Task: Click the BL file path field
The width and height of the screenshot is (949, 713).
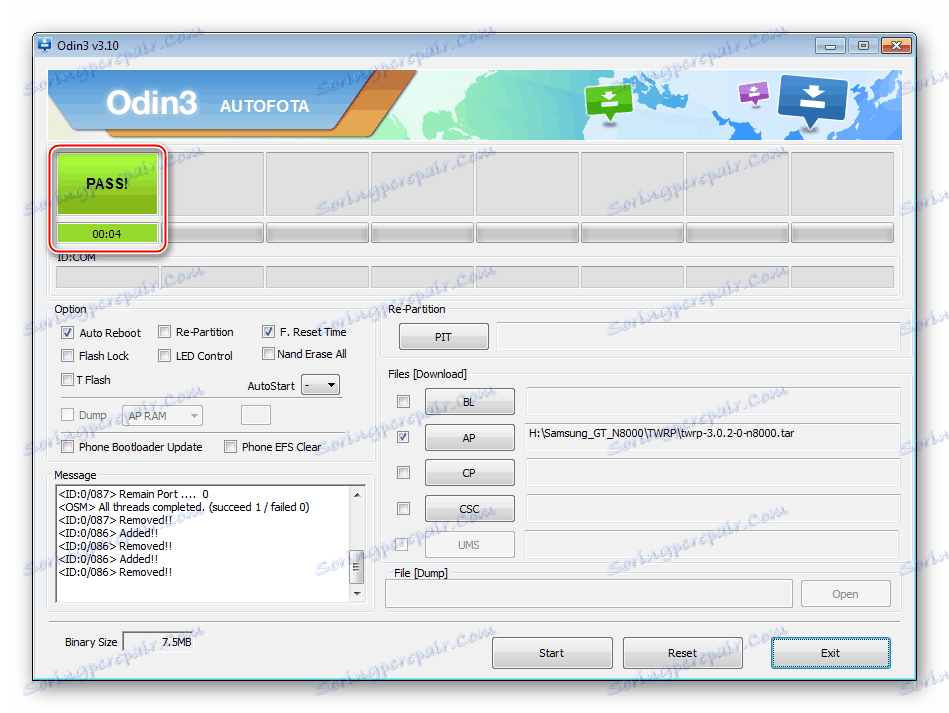Action: coord(712,401)
